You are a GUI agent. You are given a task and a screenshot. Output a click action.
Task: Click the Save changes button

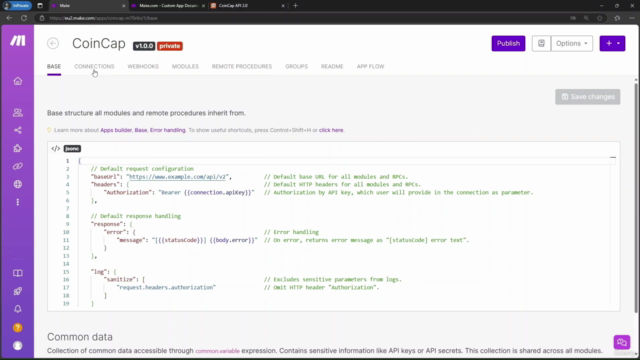[x=588, y=97]
